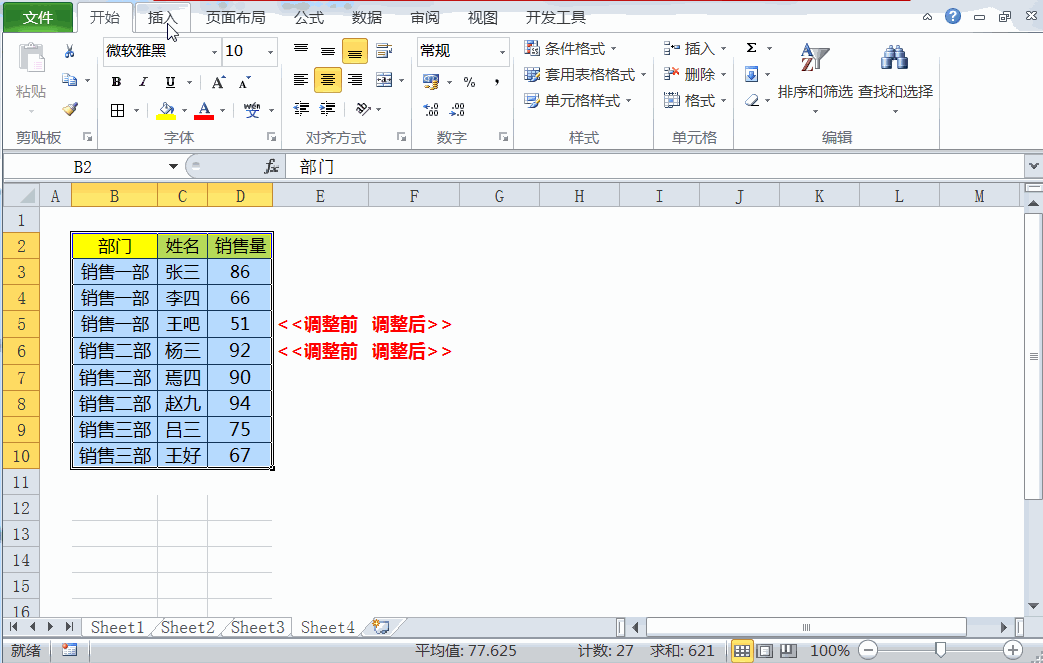Switch to Page Layout view button
1043x663 pixels.
pyautogui.click(x=765, y=650)
